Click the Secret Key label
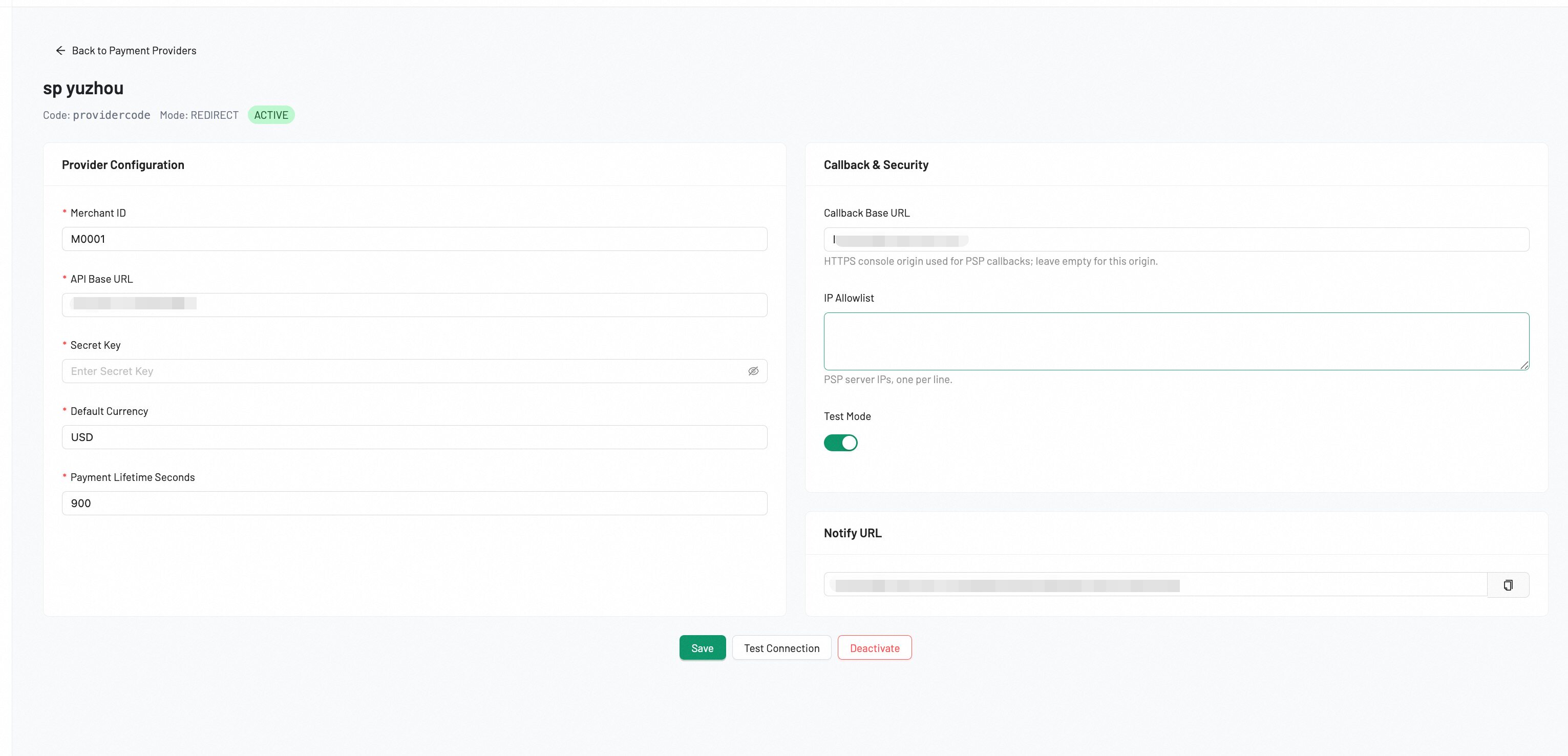This screenshot has width=1568, height=756. click(96, 345)
